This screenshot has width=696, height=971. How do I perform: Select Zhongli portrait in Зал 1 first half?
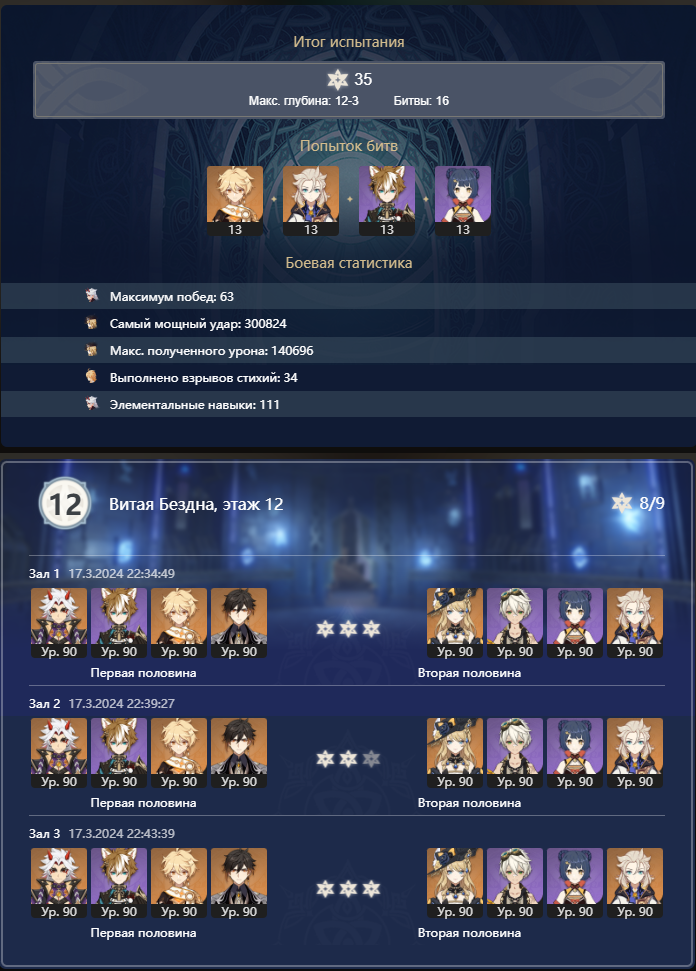[x=239, y=623]
